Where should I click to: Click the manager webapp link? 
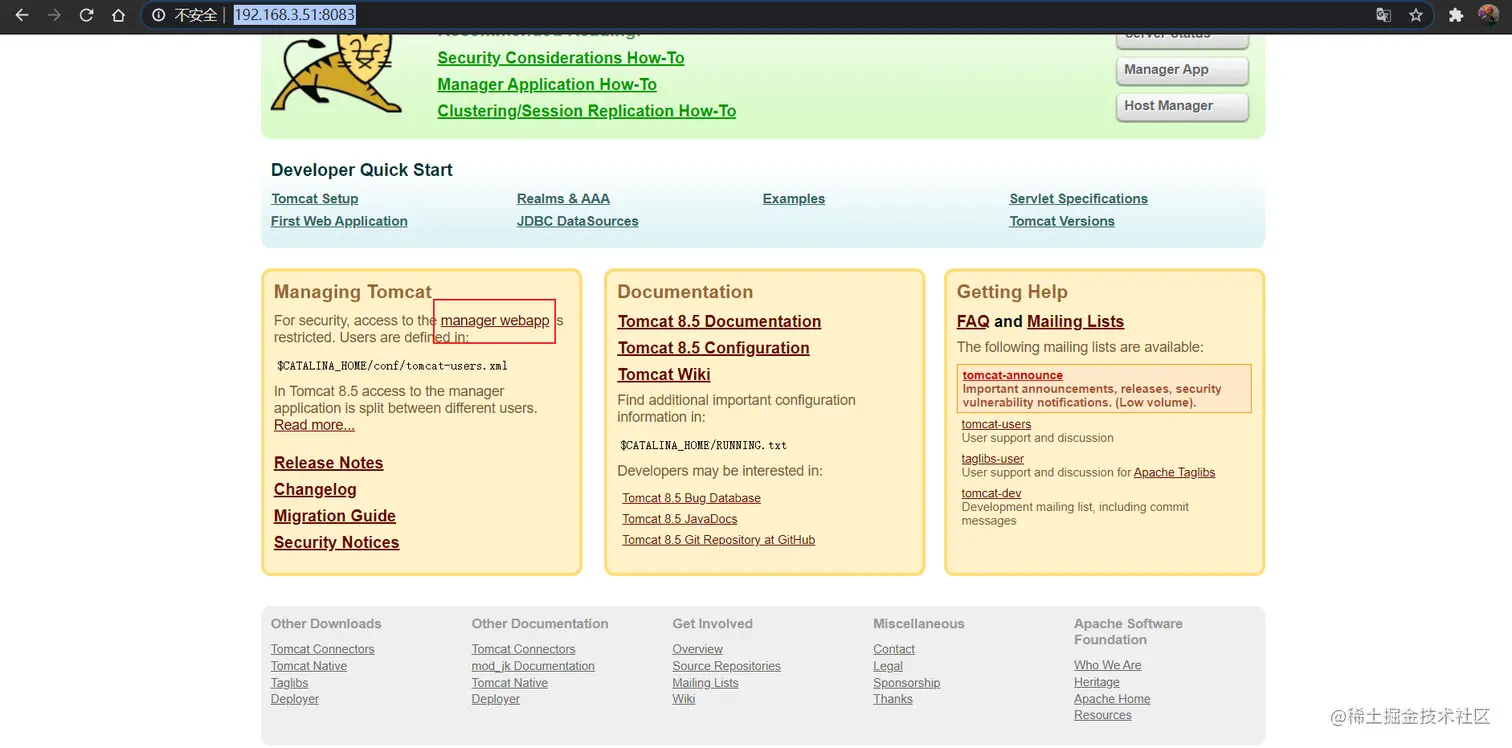coord(495,320)
